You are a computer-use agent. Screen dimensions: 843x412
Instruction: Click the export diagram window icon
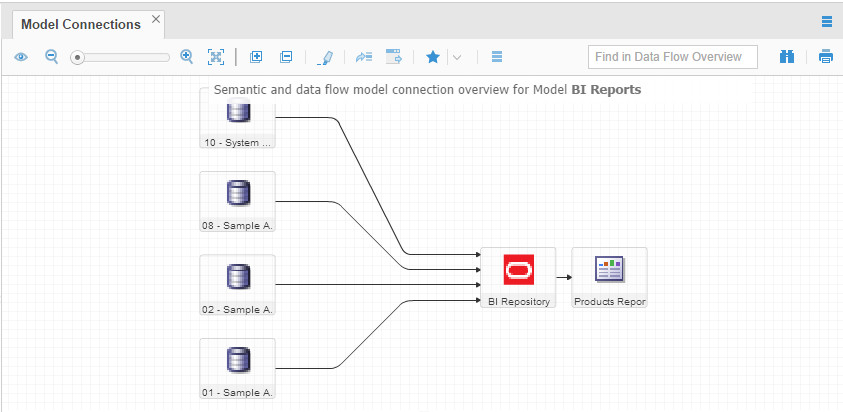click(x=394, y=57)
